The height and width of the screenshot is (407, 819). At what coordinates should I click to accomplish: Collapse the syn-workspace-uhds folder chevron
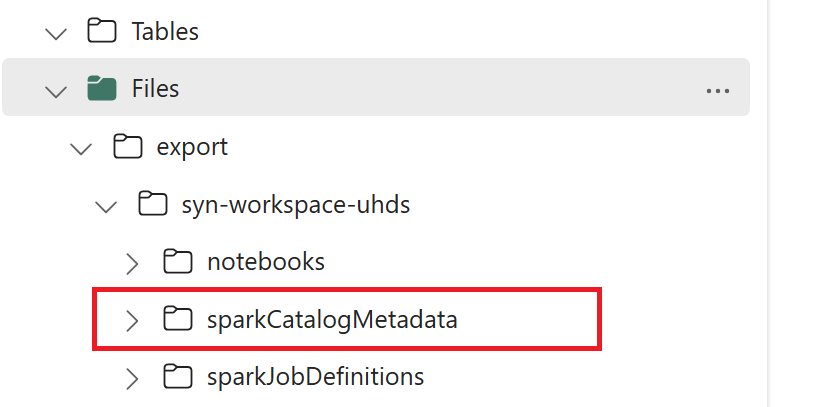tap(106, 206)
